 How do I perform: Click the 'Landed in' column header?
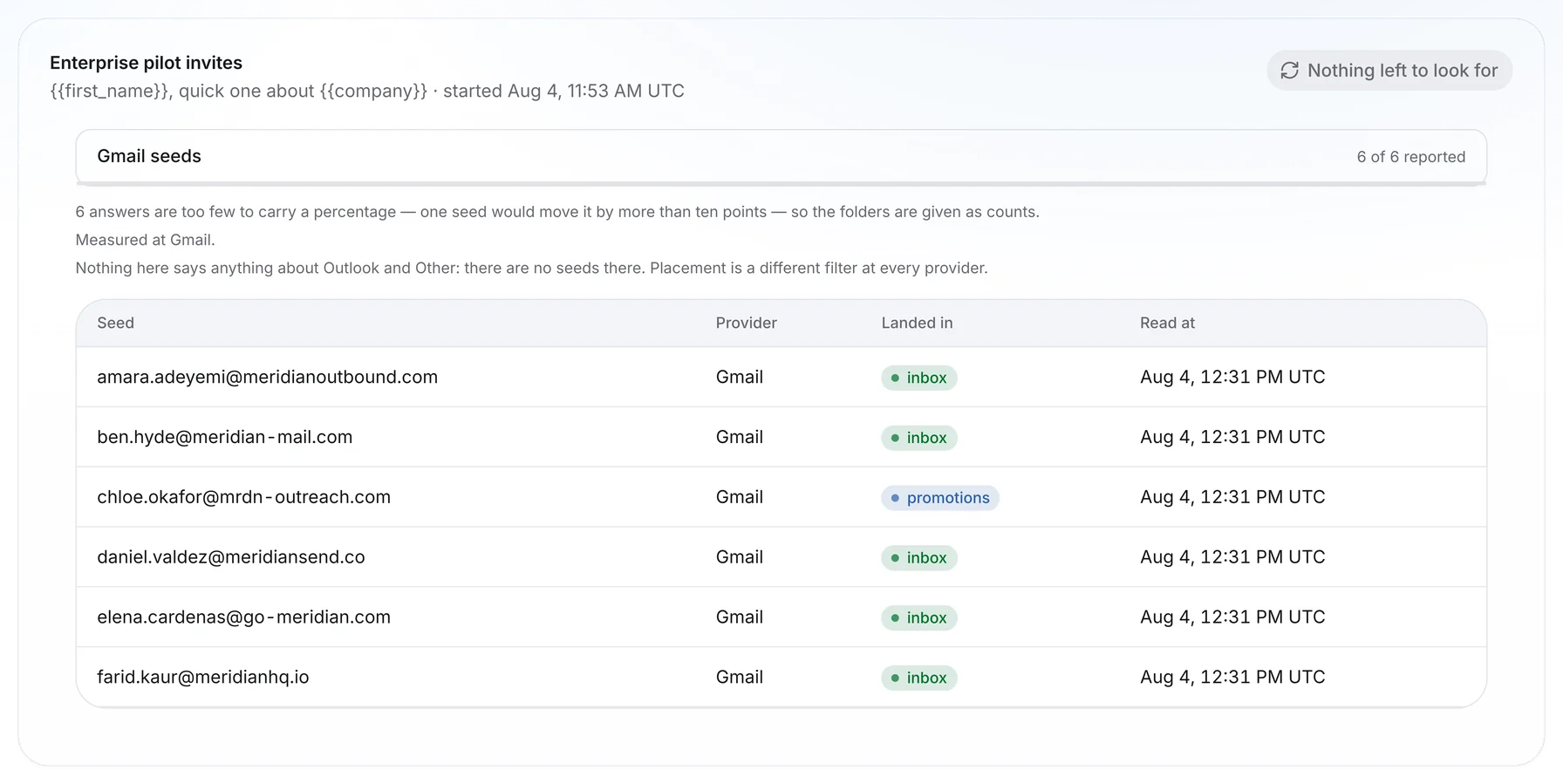click(917, 323)
